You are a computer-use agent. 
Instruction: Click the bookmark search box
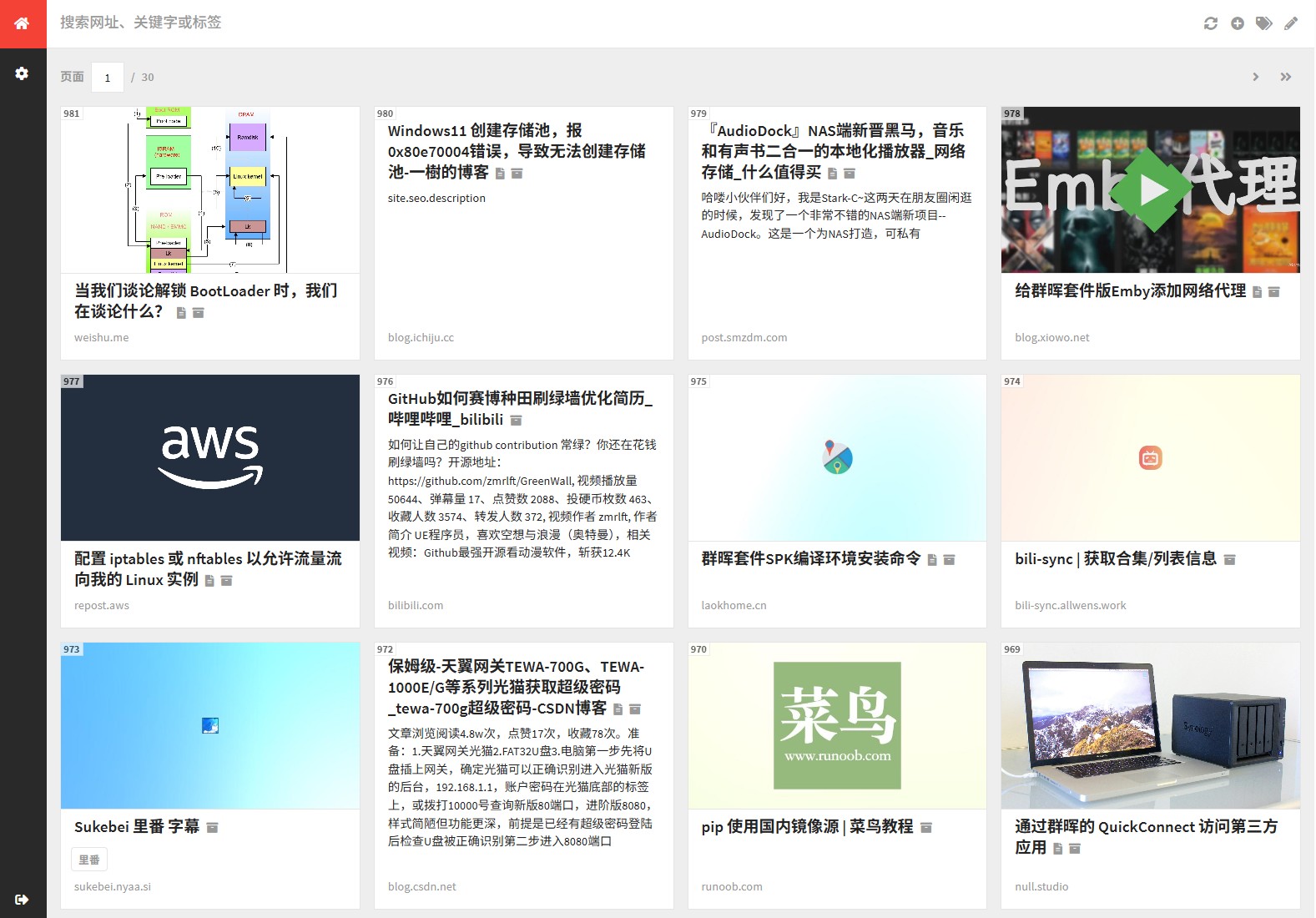(618, 23)
